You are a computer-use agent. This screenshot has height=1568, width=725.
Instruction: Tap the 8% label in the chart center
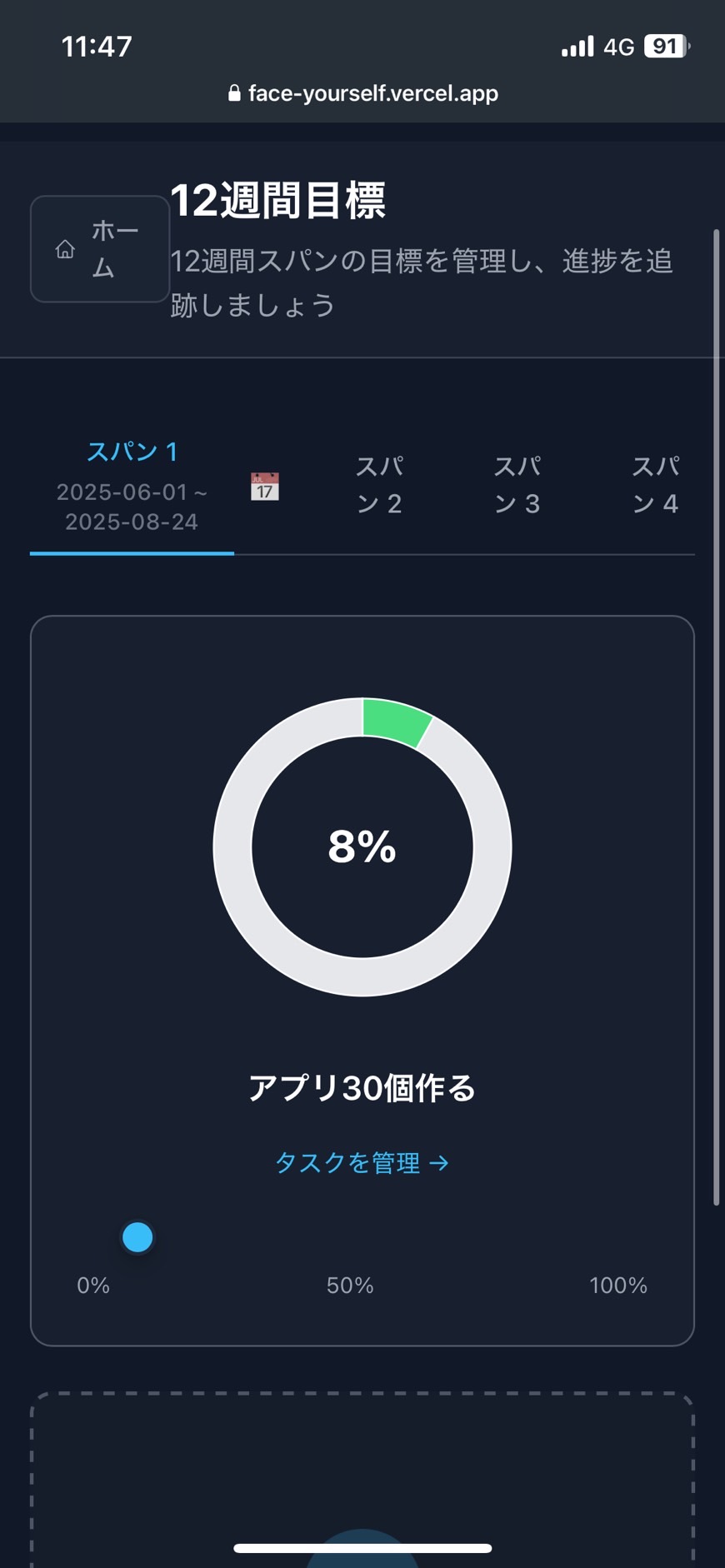pyautogui.click(x=362, y=846)
